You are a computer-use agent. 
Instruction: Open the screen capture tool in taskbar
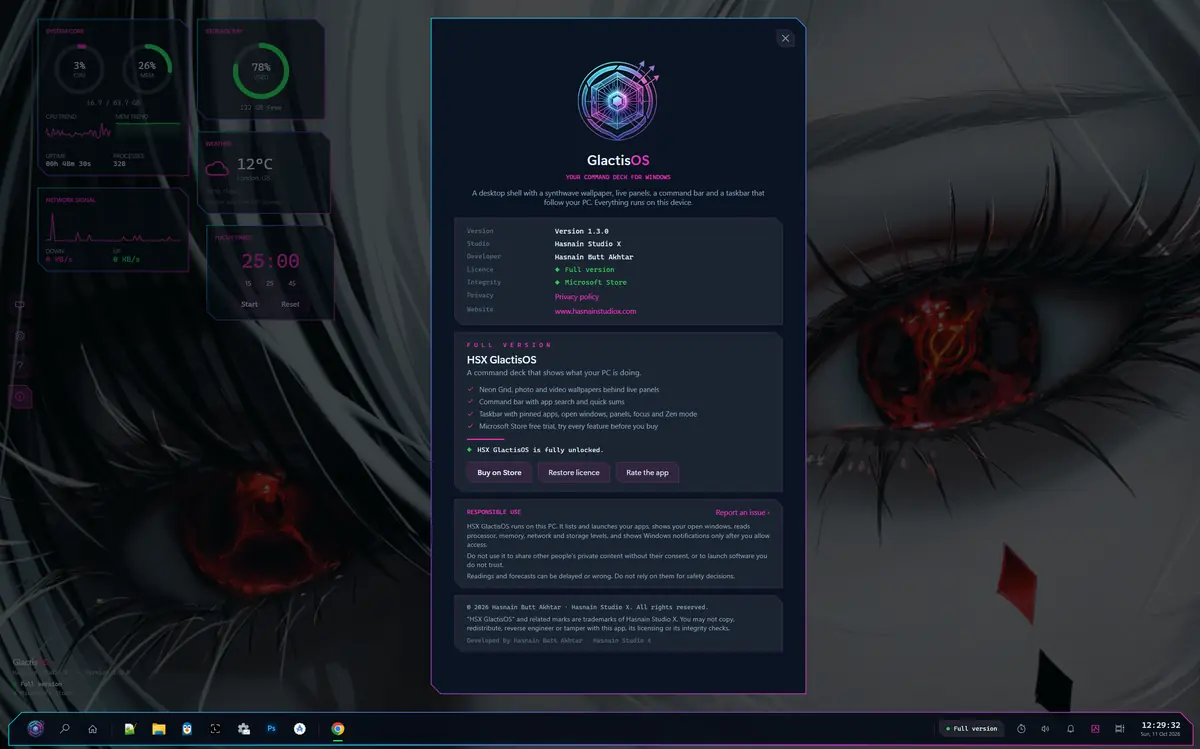coord(215,729)
